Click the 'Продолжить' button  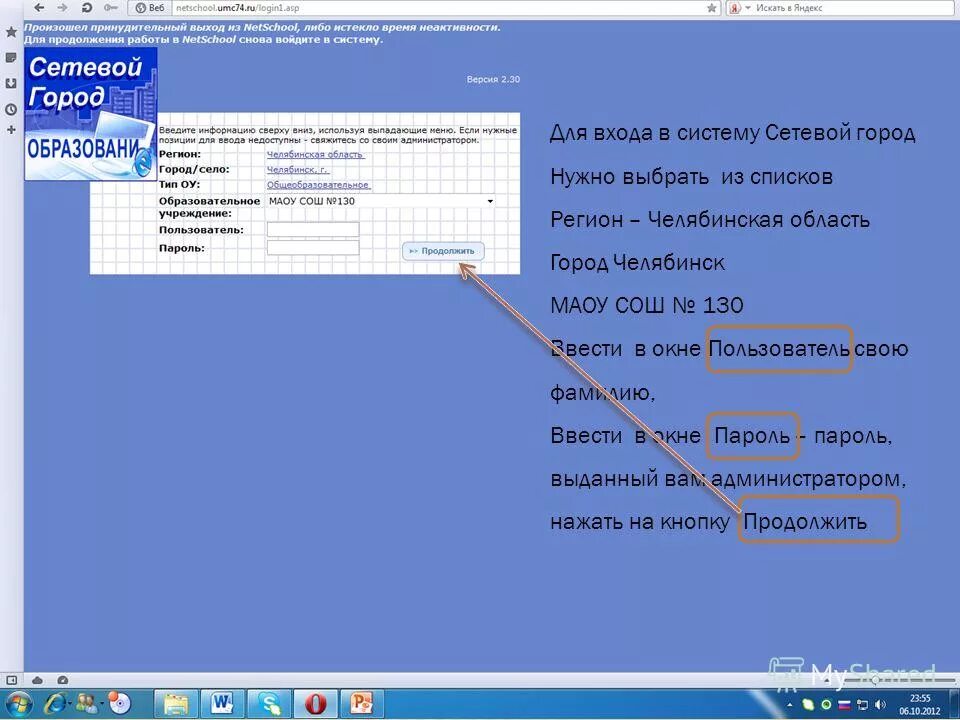(x=443, y=251)
